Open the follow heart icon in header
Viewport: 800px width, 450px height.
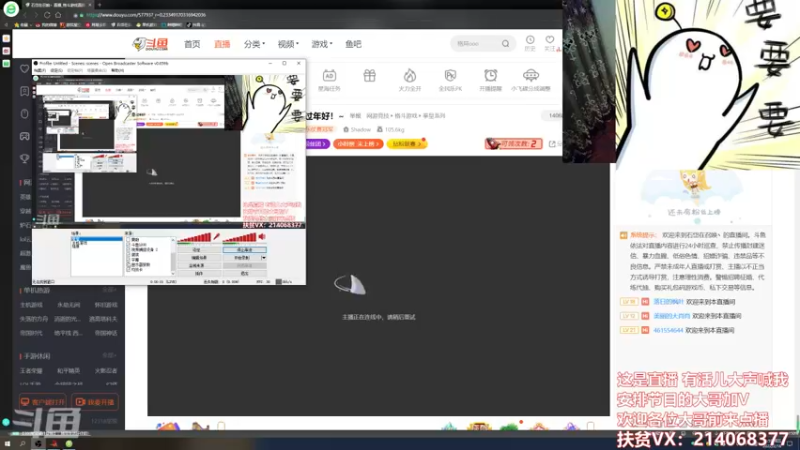pyautogui.click(x=549, y=40)
